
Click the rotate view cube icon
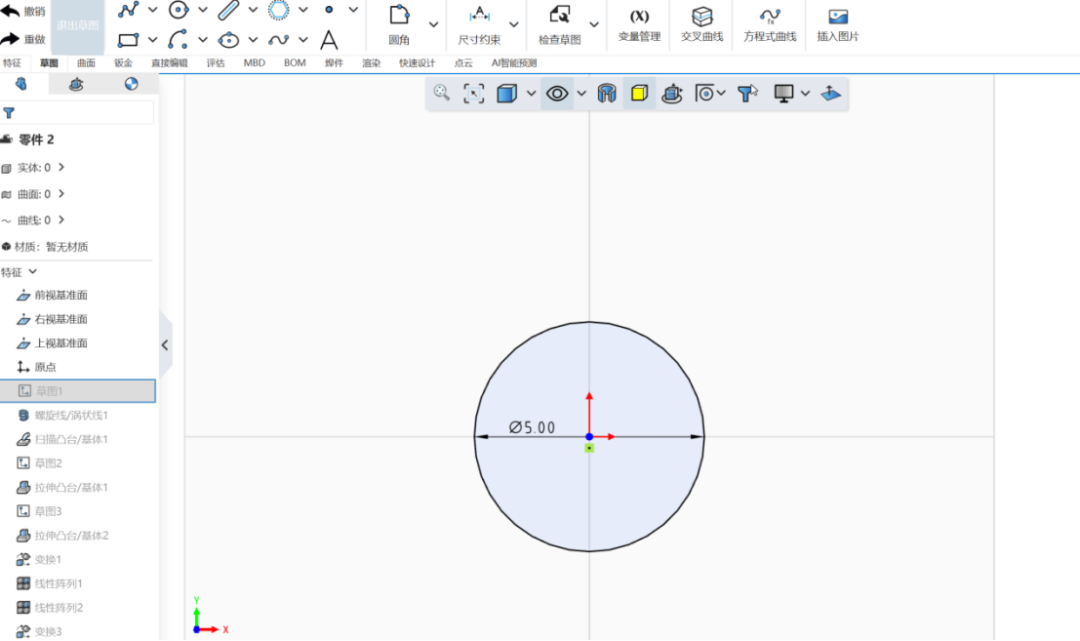pos(672,93)
